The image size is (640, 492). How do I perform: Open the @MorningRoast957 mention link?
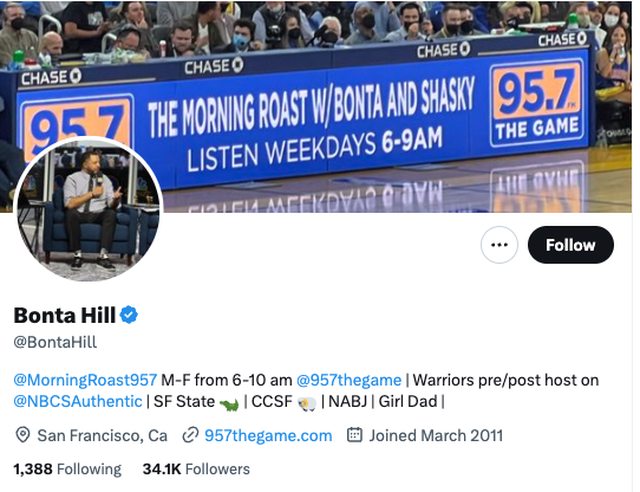tap(85, 380)
